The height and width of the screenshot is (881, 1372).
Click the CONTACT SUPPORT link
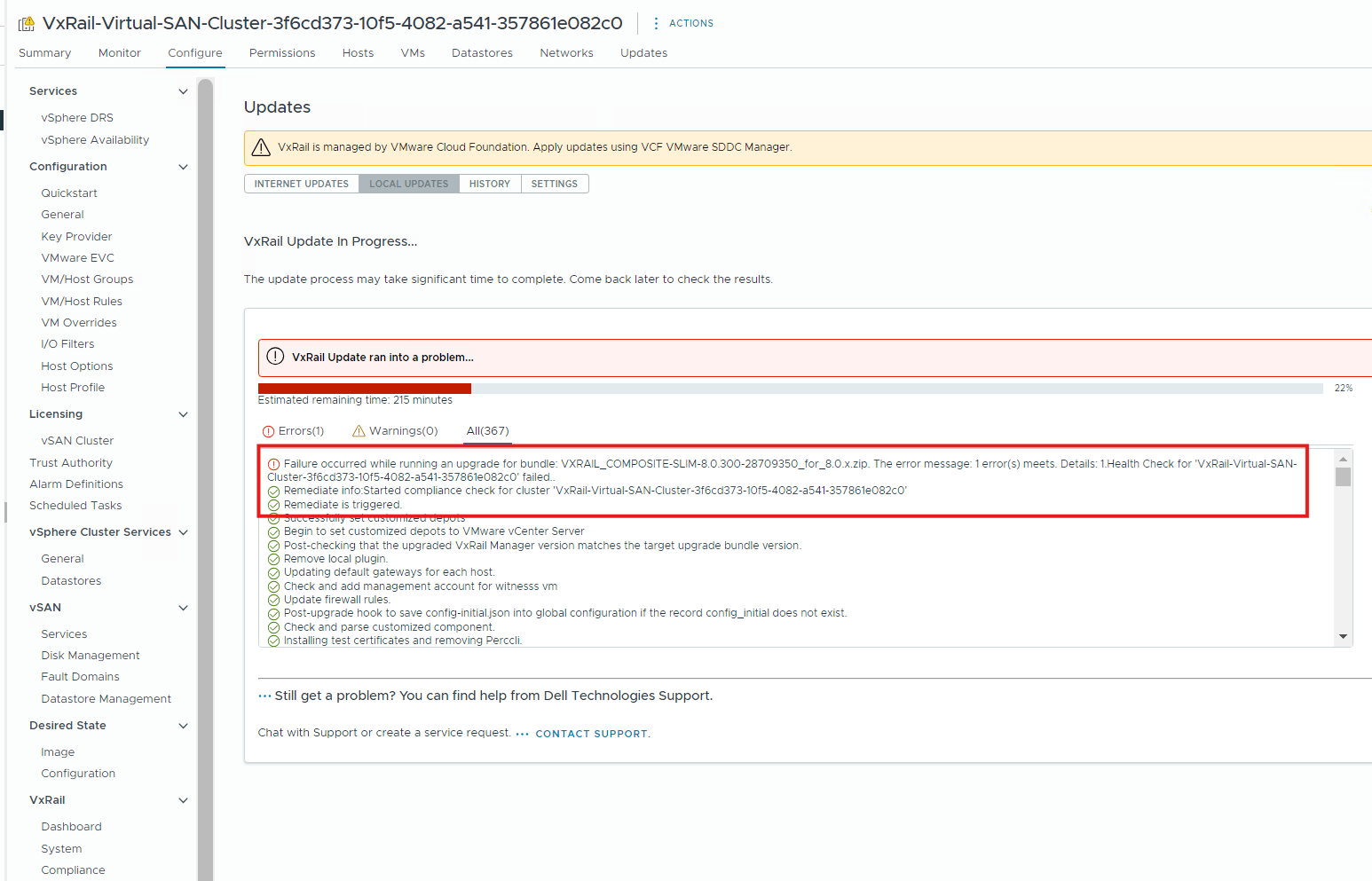tap(590, 733)
